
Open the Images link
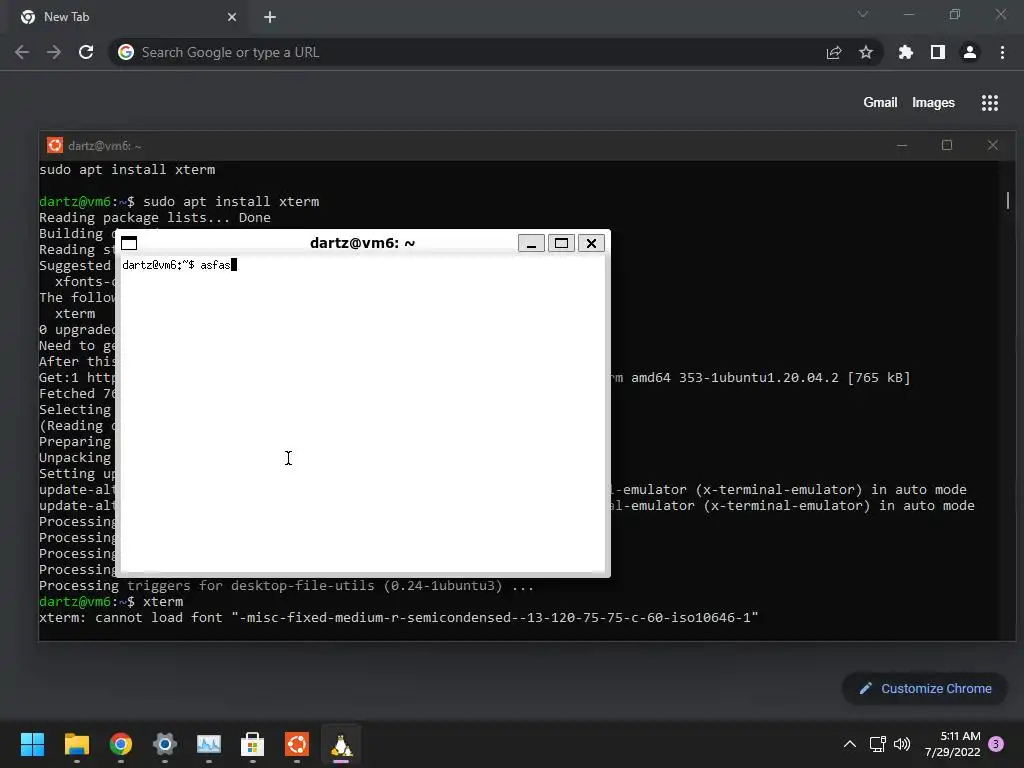pos(933,103)
